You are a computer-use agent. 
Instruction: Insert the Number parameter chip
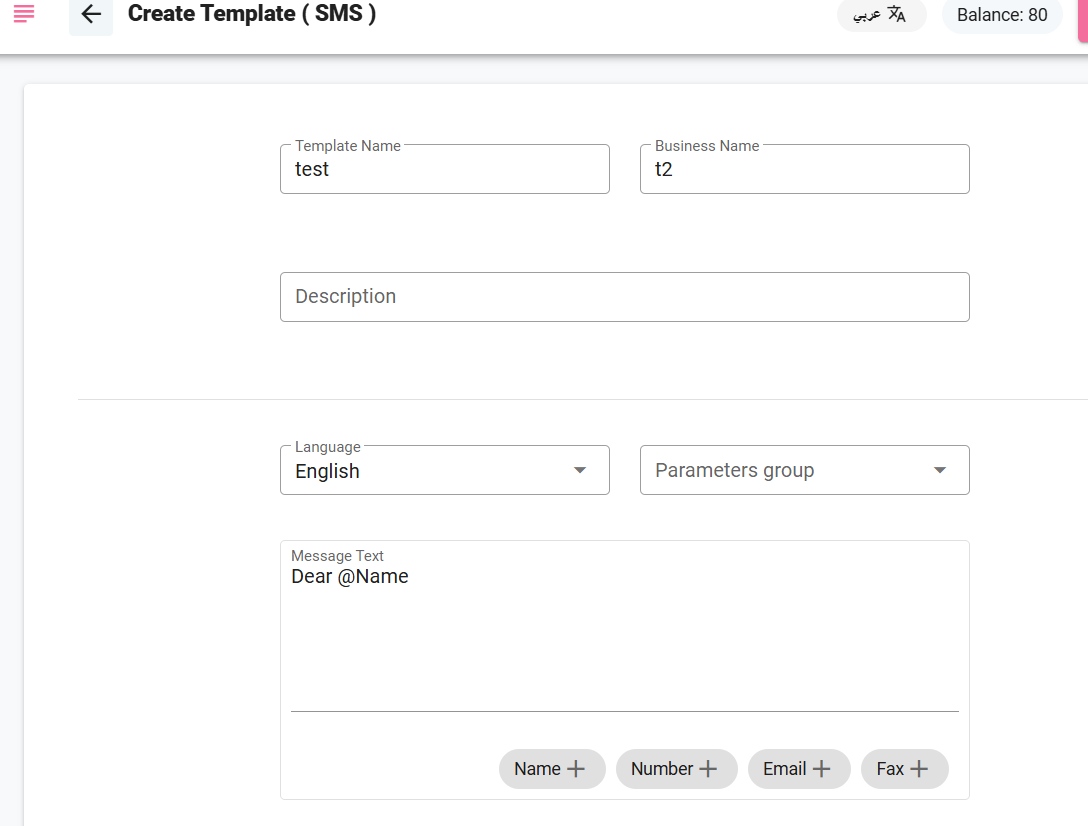coord(677,769)
